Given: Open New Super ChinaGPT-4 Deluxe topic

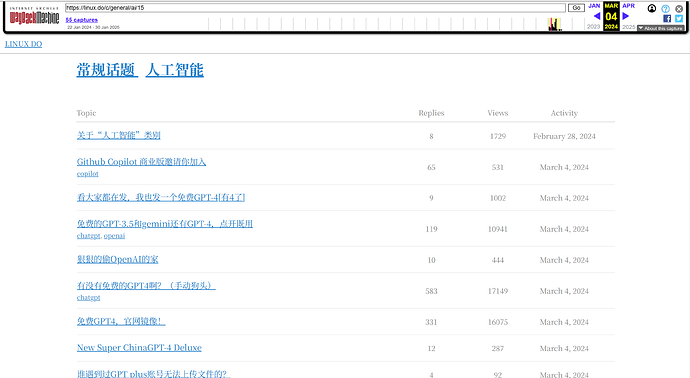Looking at the screenshot, I should 139,348.
